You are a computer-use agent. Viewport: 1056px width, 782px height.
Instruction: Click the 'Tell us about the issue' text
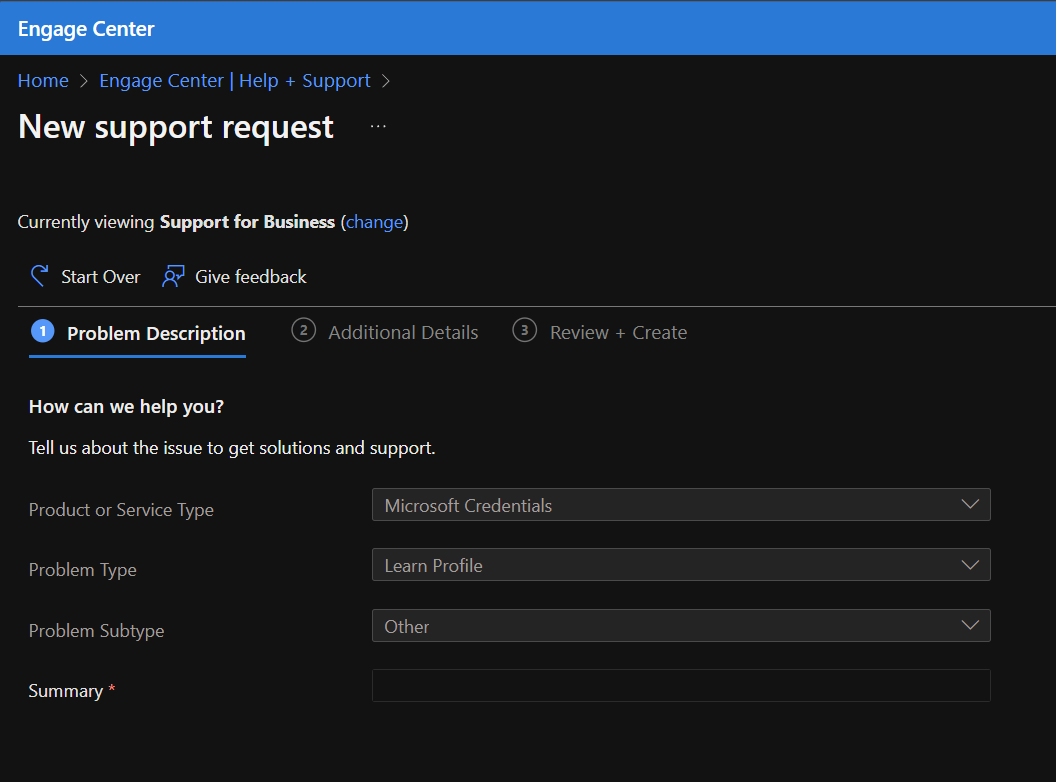[x=232, y=448]
